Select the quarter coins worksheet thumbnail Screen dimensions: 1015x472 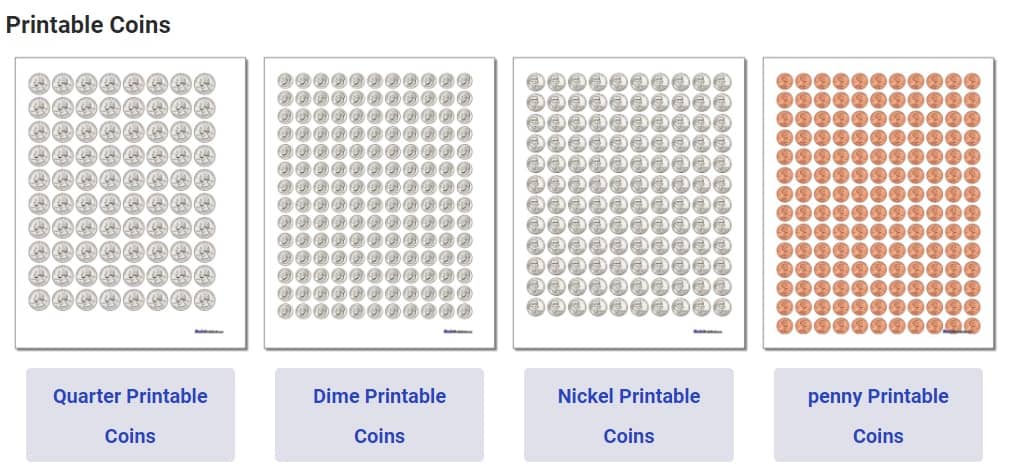tap(131, 203)
